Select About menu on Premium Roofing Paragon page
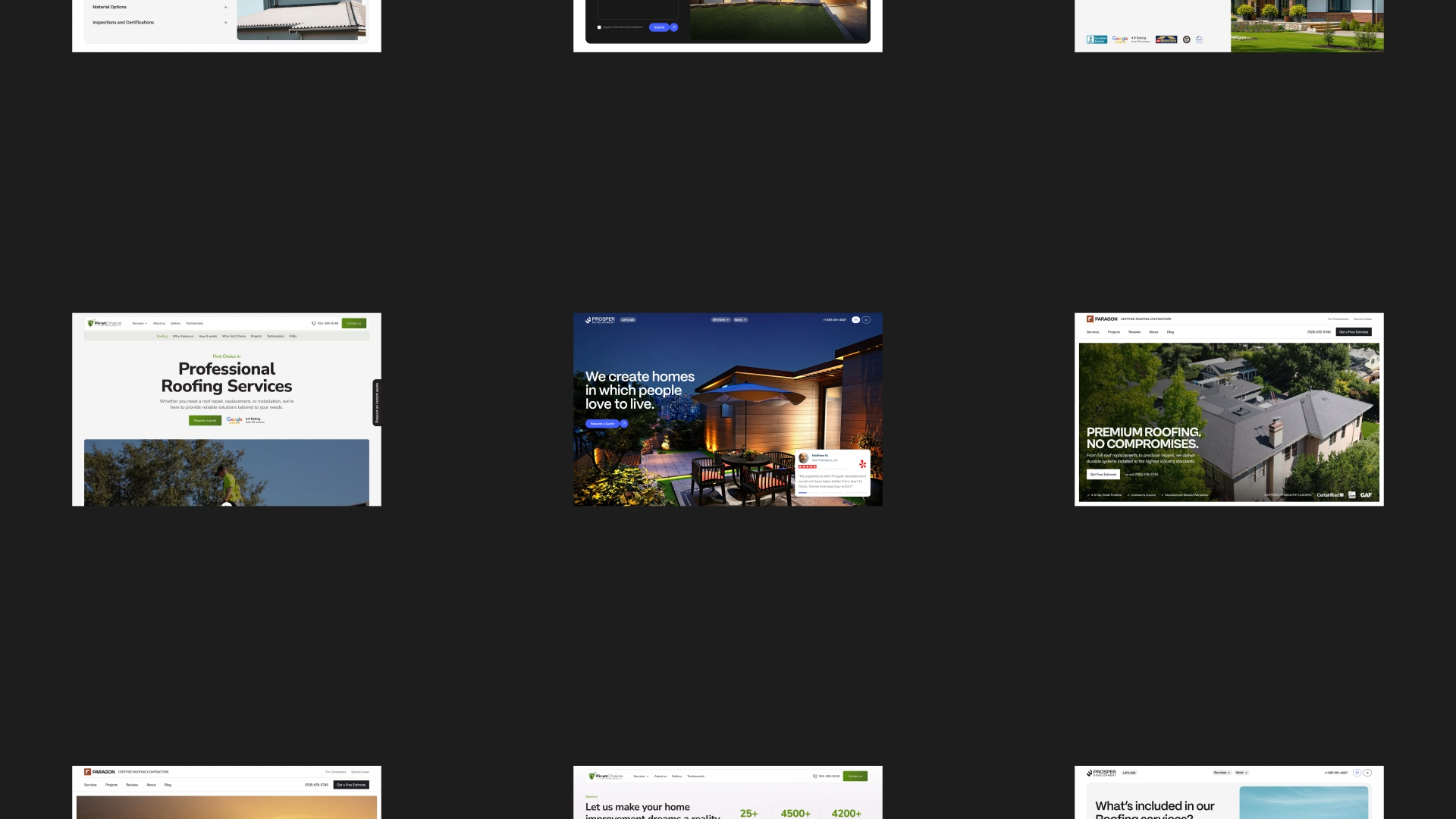The height and width of the screenshot is (819, 1456). click(x=1153, y=332)
